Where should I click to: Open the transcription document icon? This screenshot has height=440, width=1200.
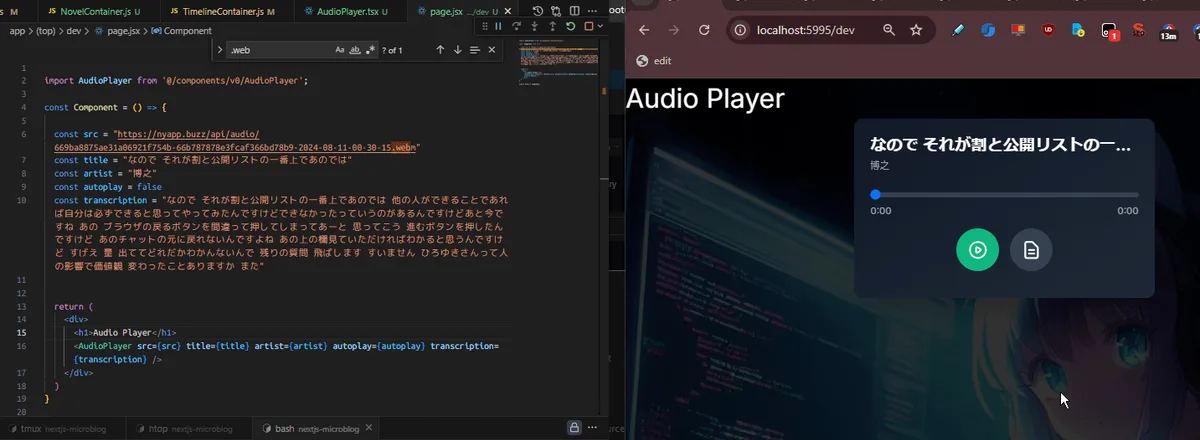[x=1031, y=250]
